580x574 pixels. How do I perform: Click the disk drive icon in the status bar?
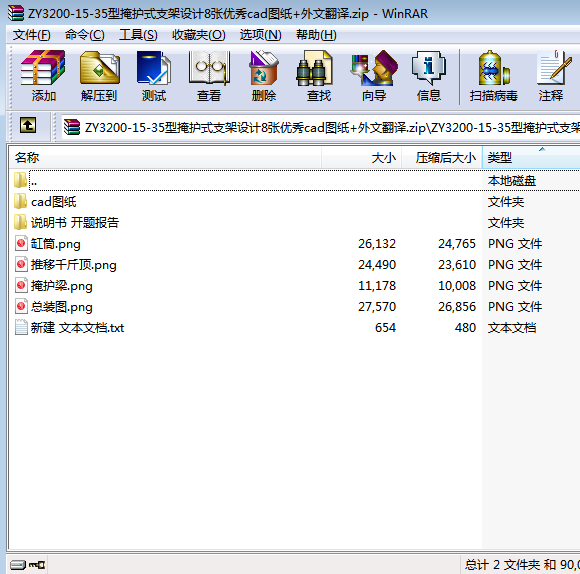[x=18, y=565]
